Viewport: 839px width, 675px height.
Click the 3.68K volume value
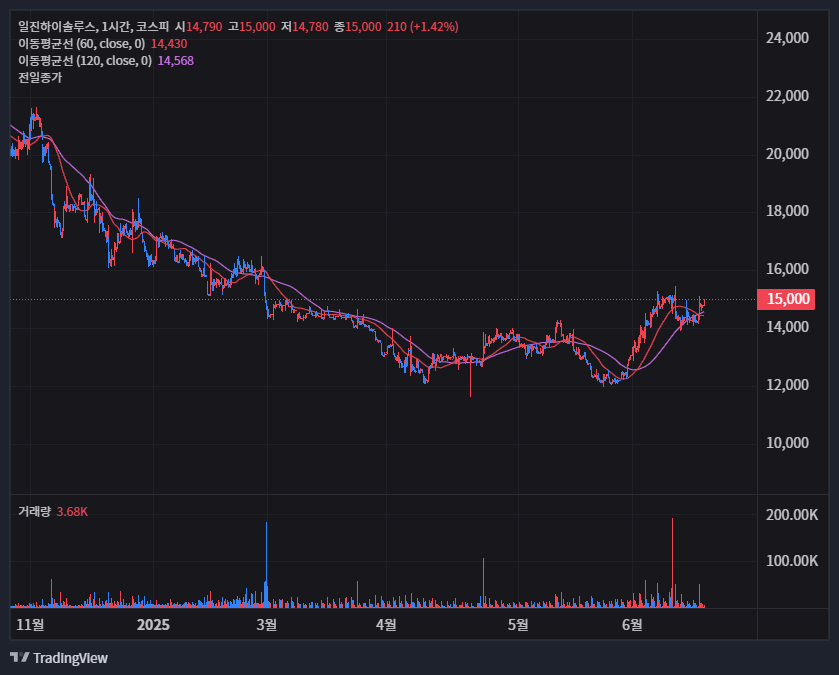click(x=72, y=512)
